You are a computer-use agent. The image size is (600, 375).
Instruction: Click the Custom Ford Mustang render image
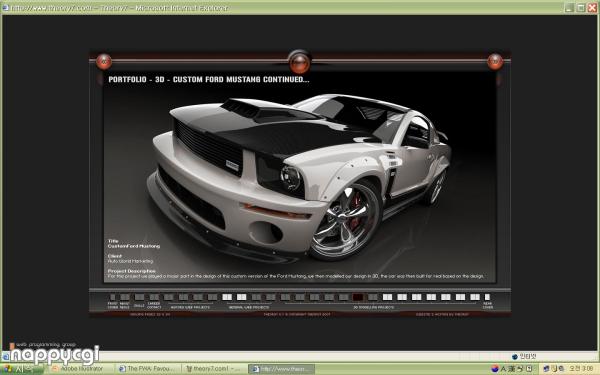tap(300, 177)
